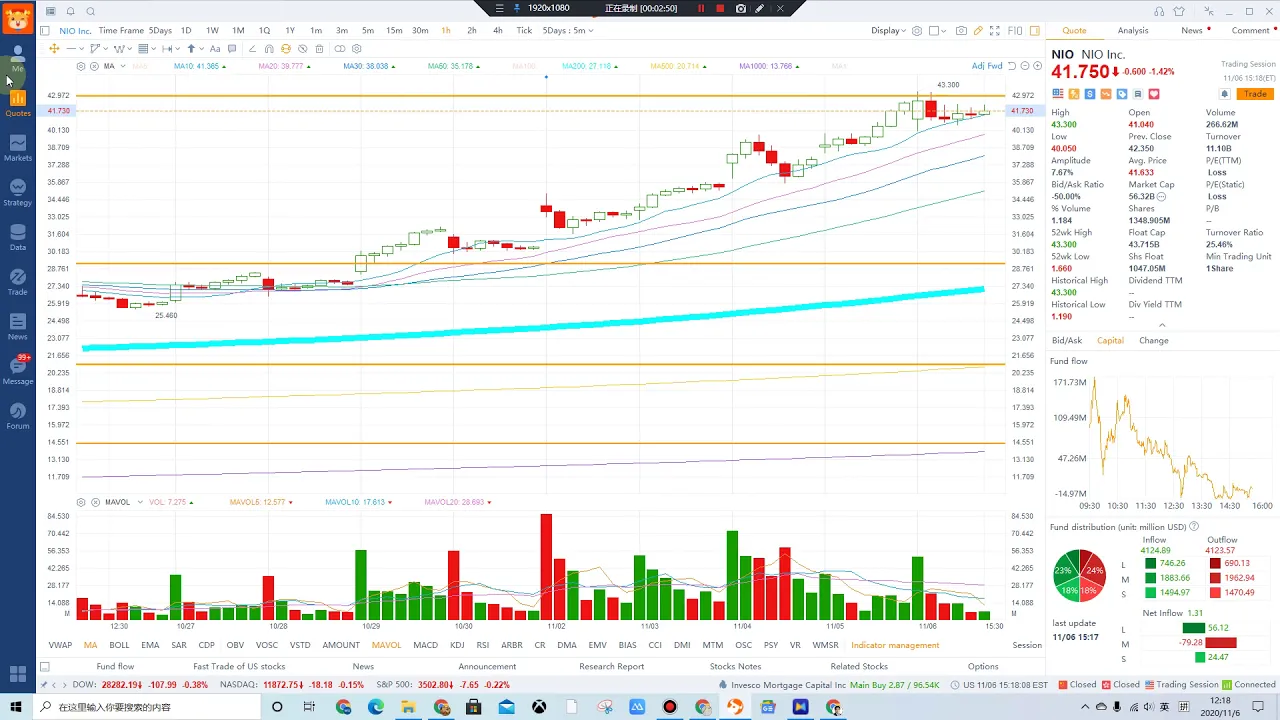Click the hide drawings icon

click(302, 48)
